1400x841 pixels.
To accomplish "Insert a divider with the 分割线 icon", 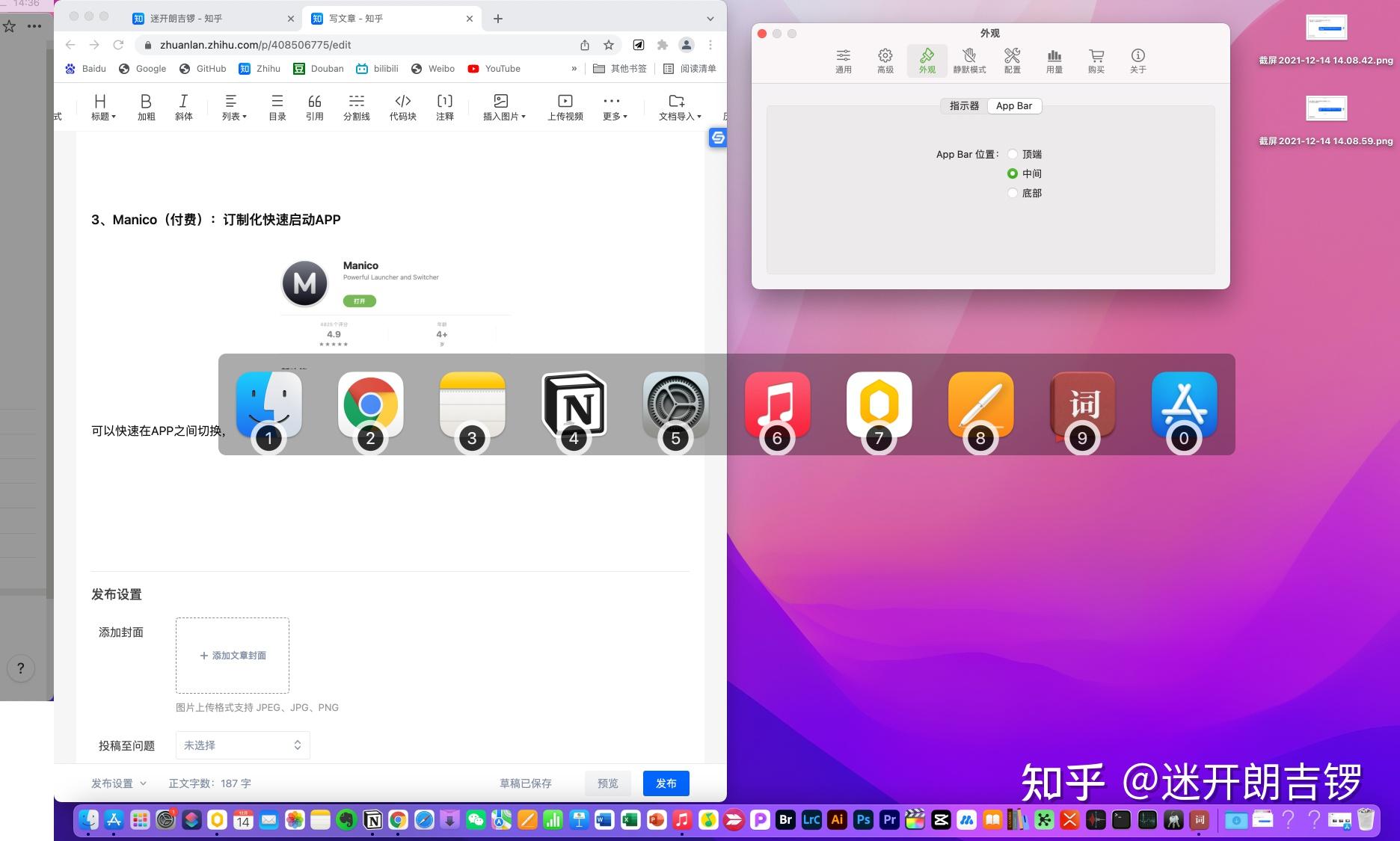I will [357, 106].
